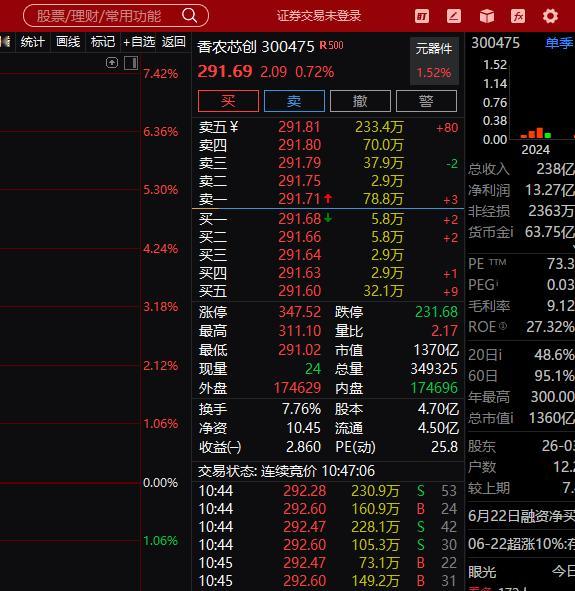Click PE TTM row in right panel
This screenshot has width=575, height=591.
[521, 263]
